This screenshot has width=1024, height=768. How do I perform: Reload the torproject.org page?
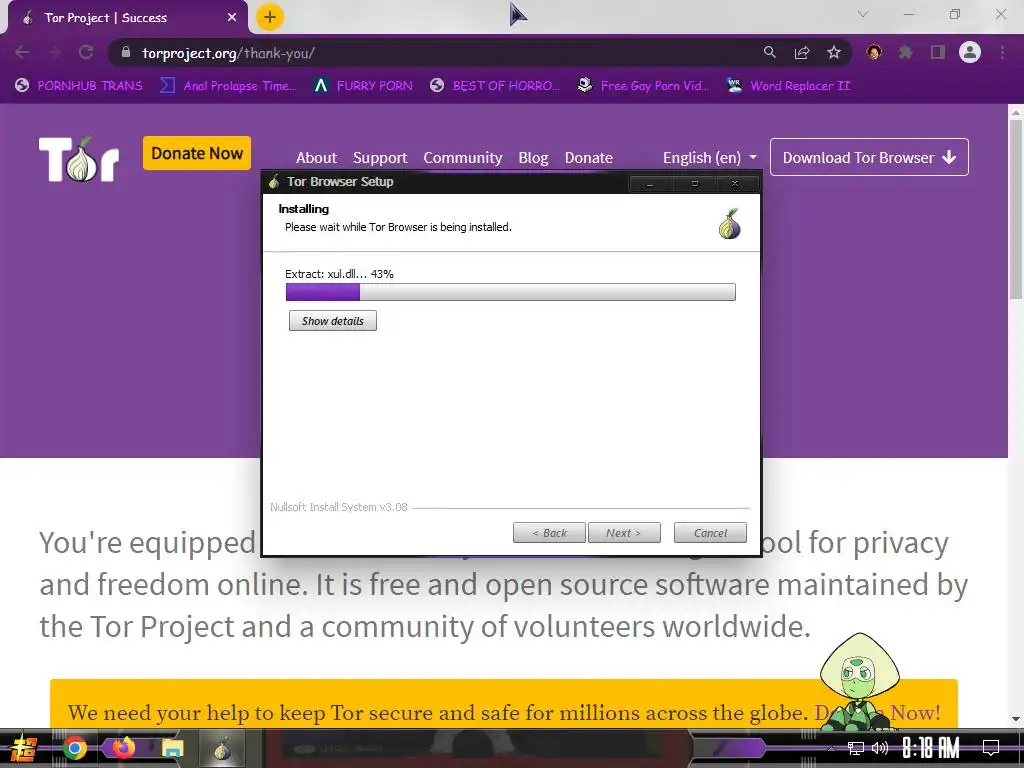86,52
